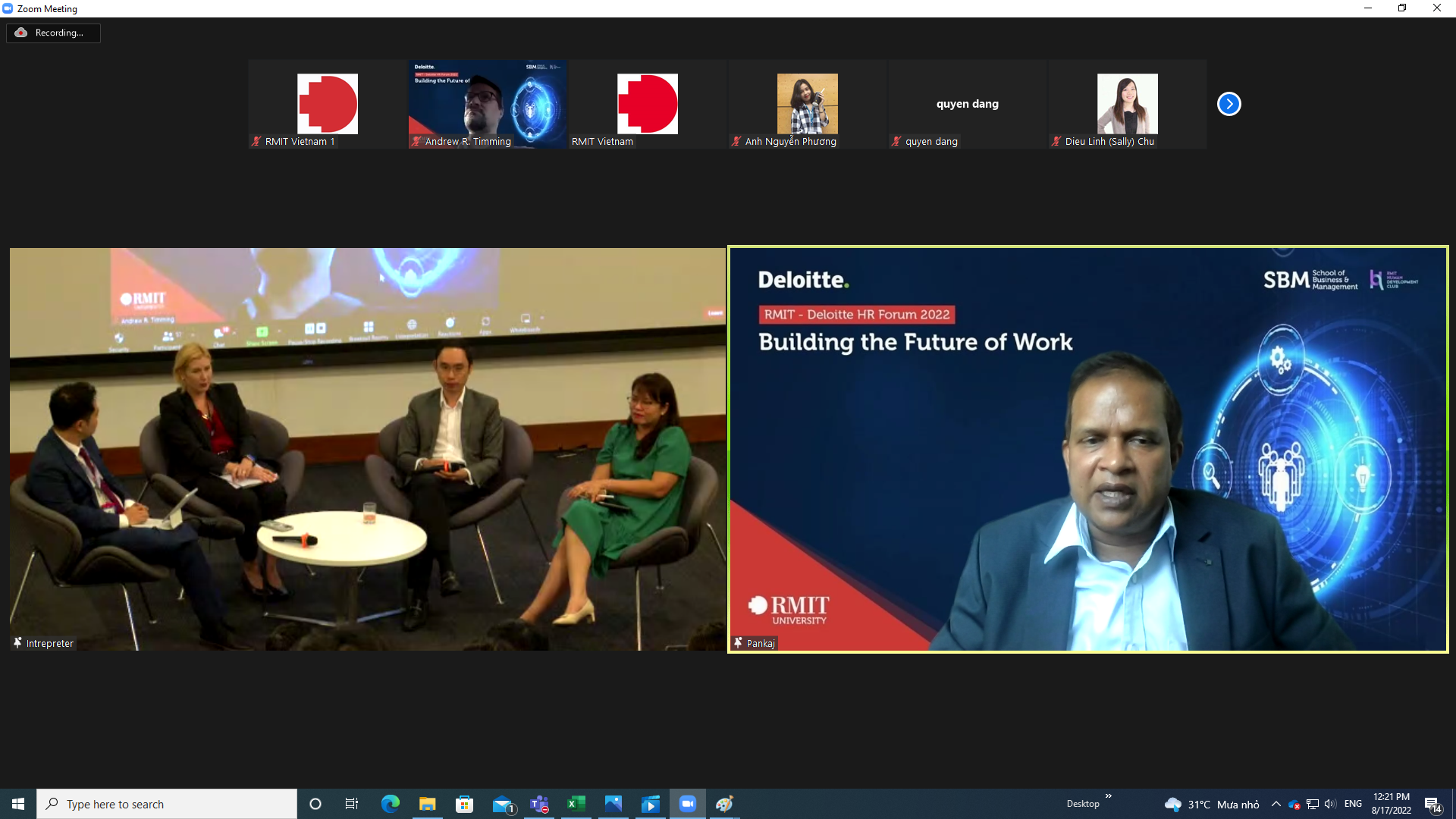Select the Intrepreter panel discussion video tile
The width and height of the screenshot is (1456, 819).
[368, 449]
